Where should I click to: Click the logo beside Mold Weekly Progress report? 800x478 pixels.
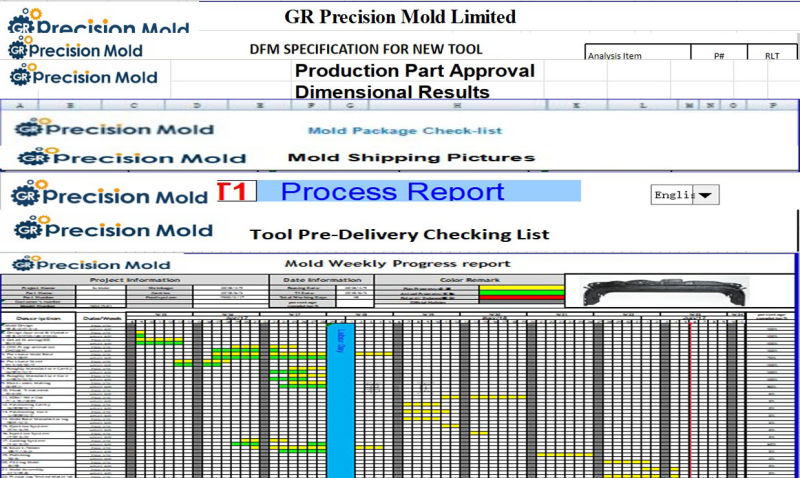(x=91, y=264)
